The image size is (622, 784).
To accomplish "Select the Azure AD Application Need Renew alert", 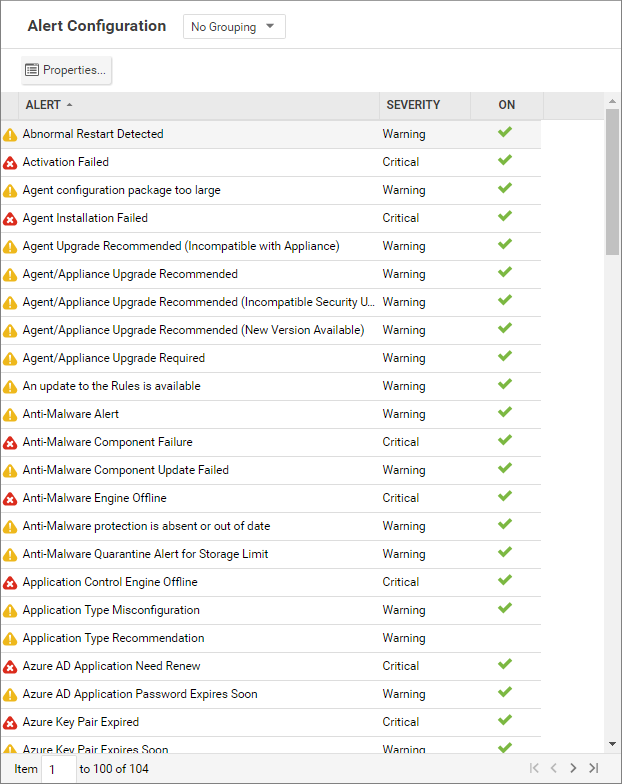I will [111, 666].
